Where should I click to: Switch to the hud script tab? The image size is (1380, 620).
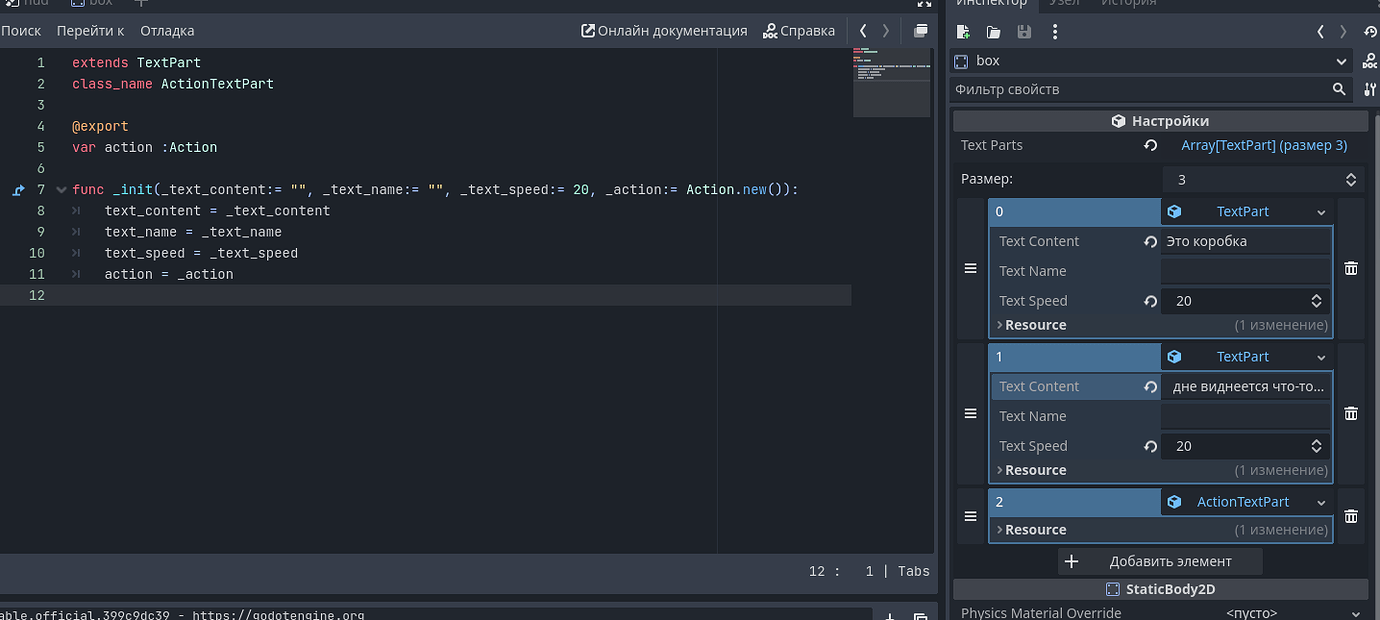click(30, 3)
